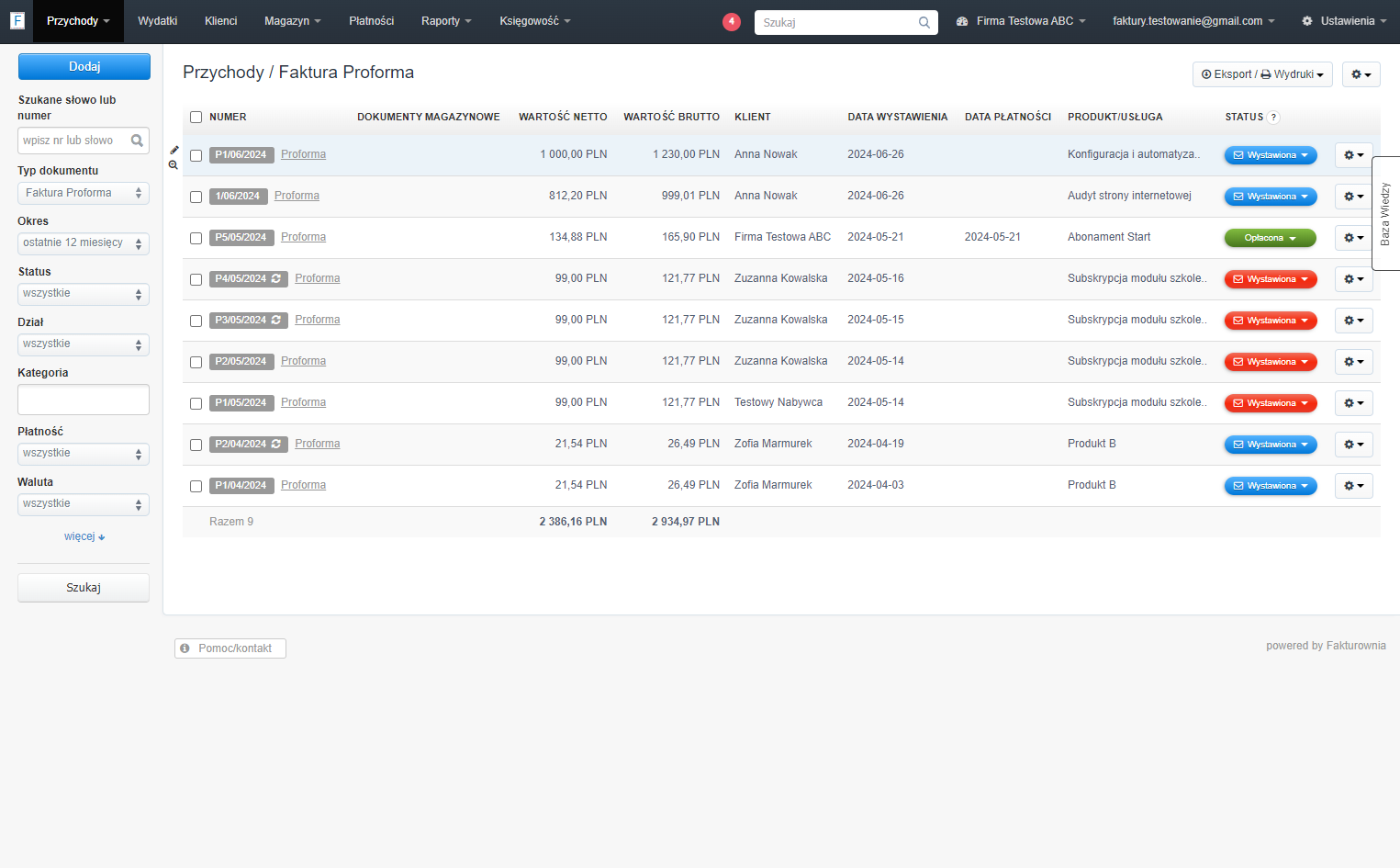
Task: Open the Status filter dropdown
Action: tap(84, 294)
